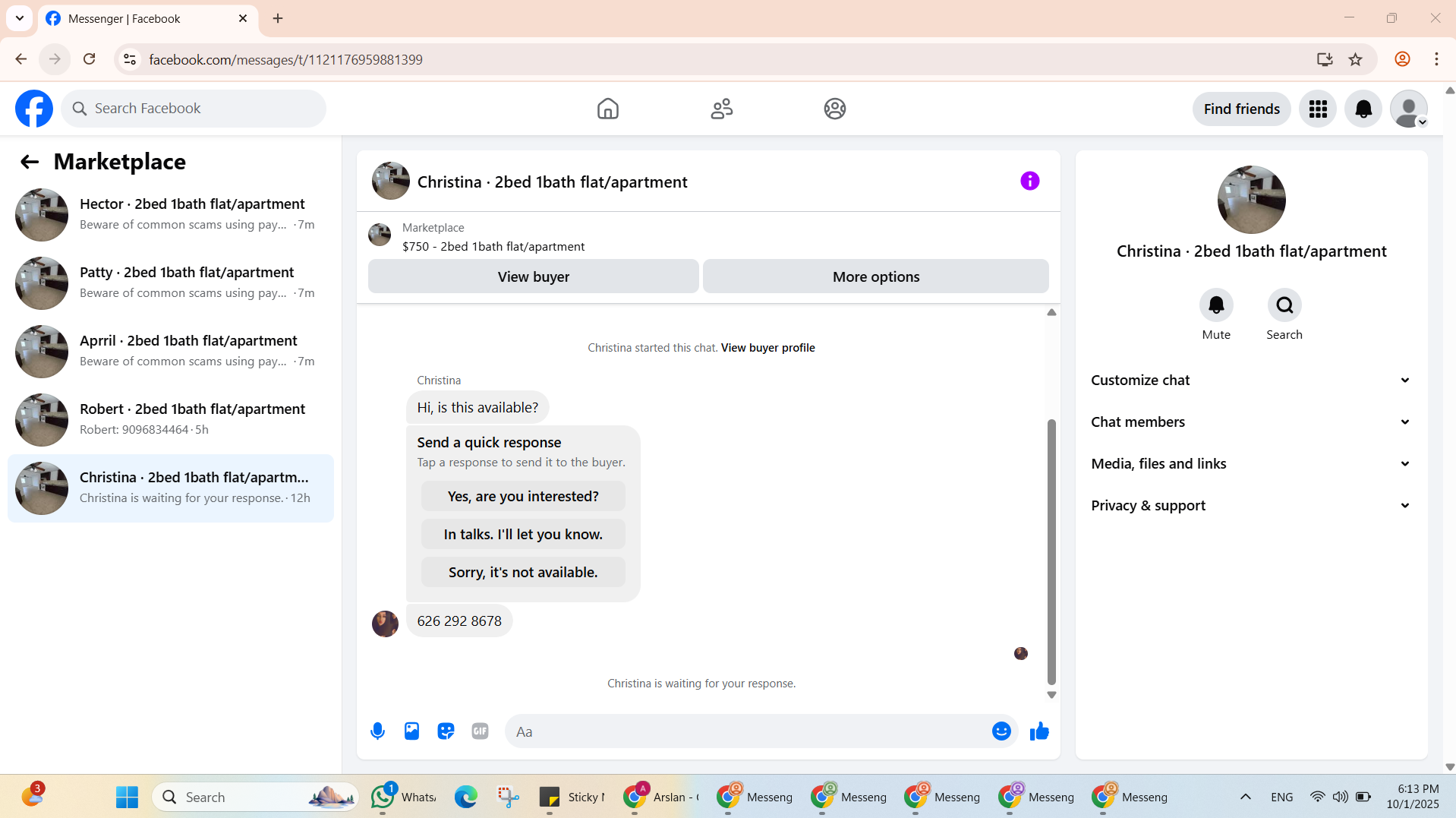Image resolution: width=1456 pixels, height=818 pixels.
Task: Open Robert conversation in Marketplace list
Action: tap(171, 420)
